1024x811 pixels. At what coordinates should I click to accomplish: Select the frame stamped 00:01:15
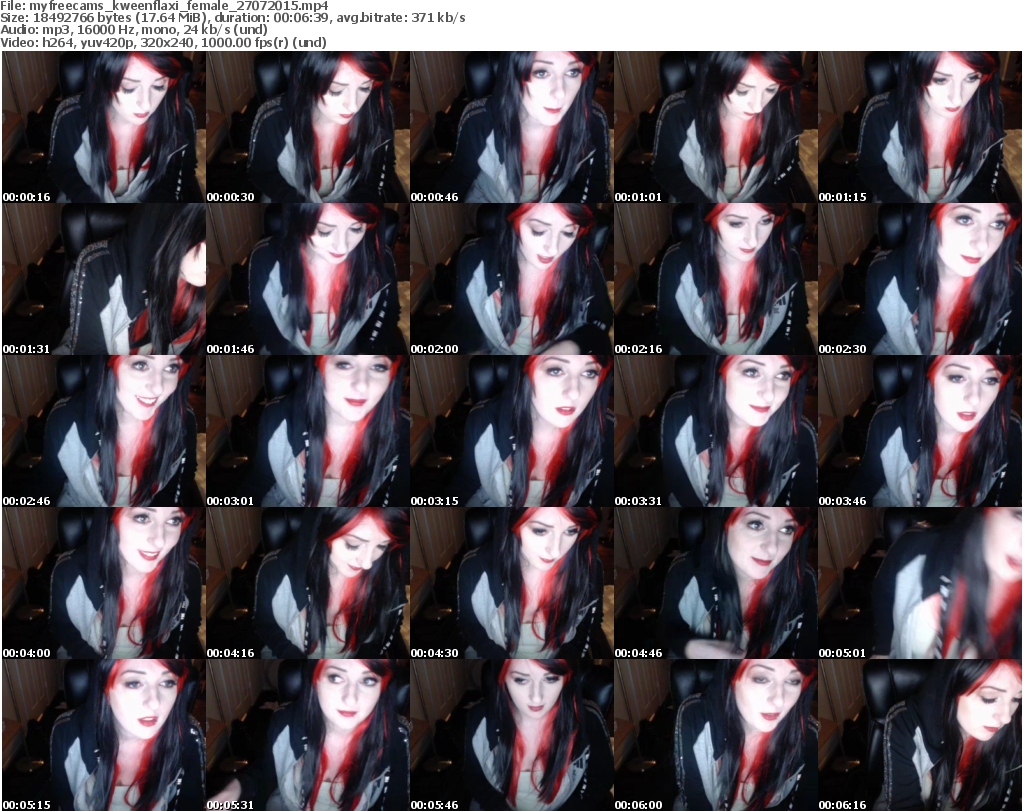[x=920, y=127]
